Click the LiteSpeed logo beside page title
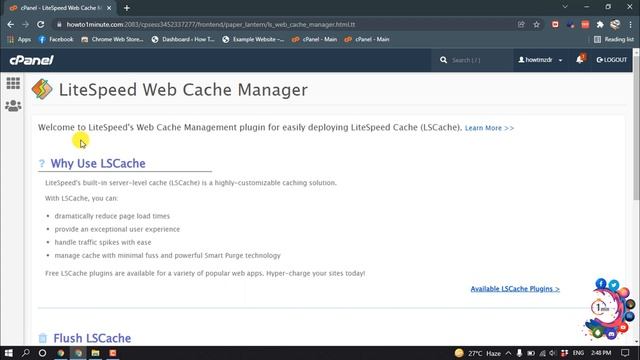This screenshot has height=360, width=640. (x=42, y=89)
